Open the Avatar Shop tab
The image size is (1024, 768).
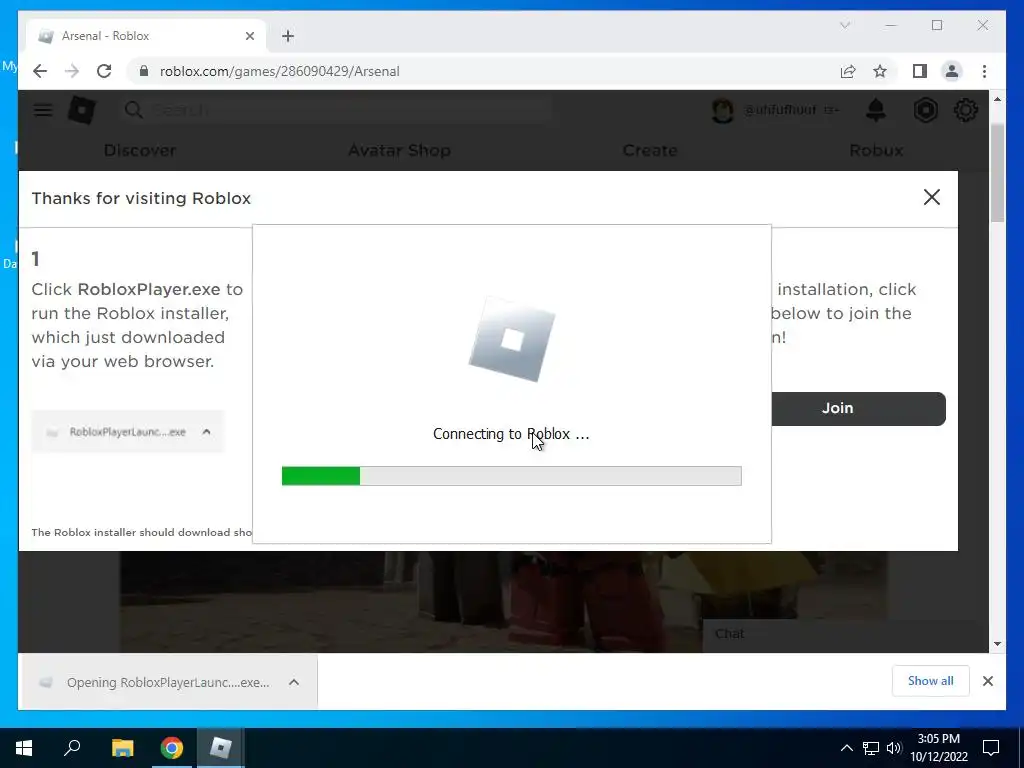tap(399, 150)
